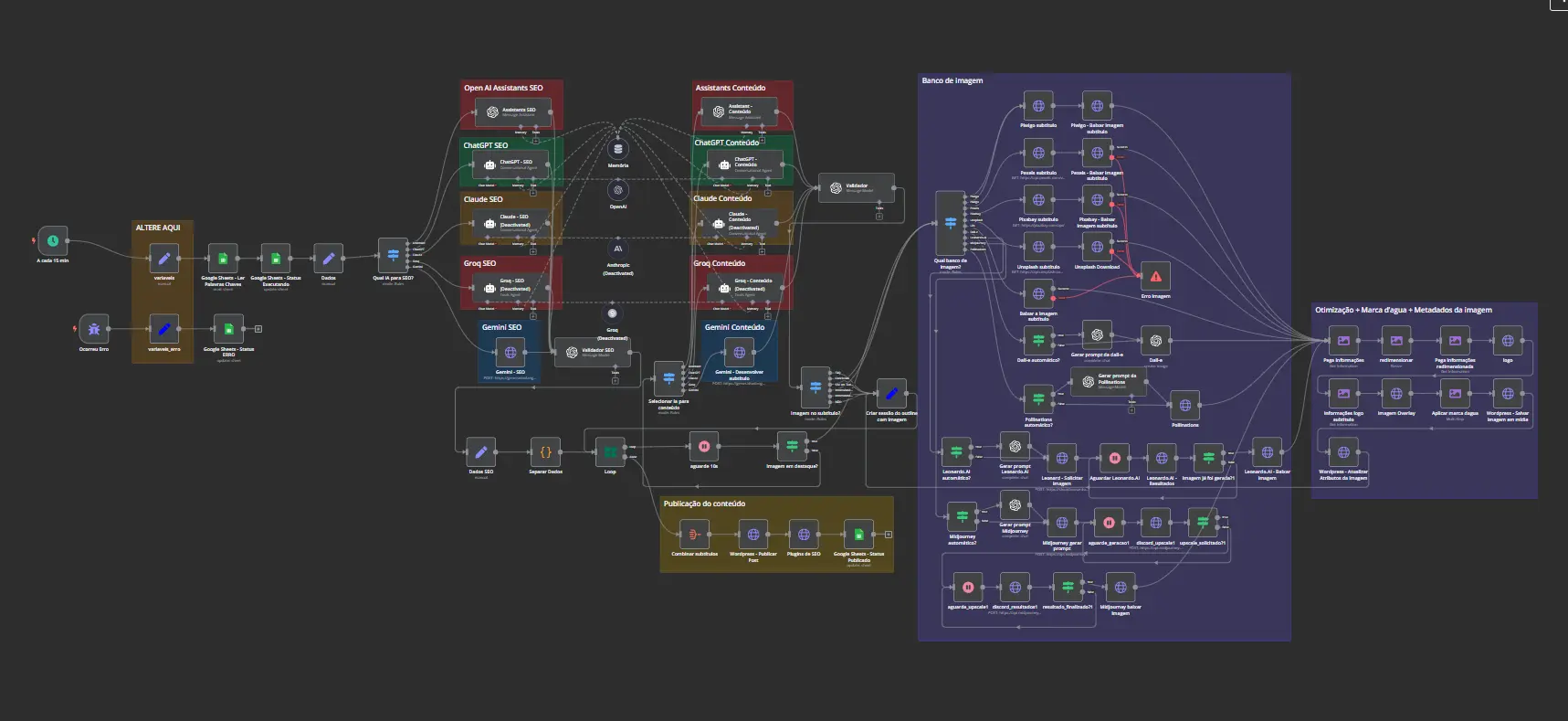Open the 'aguarde 10s' wait node
The width and height of the screenshot is (1568, 721).
point(704,447)
